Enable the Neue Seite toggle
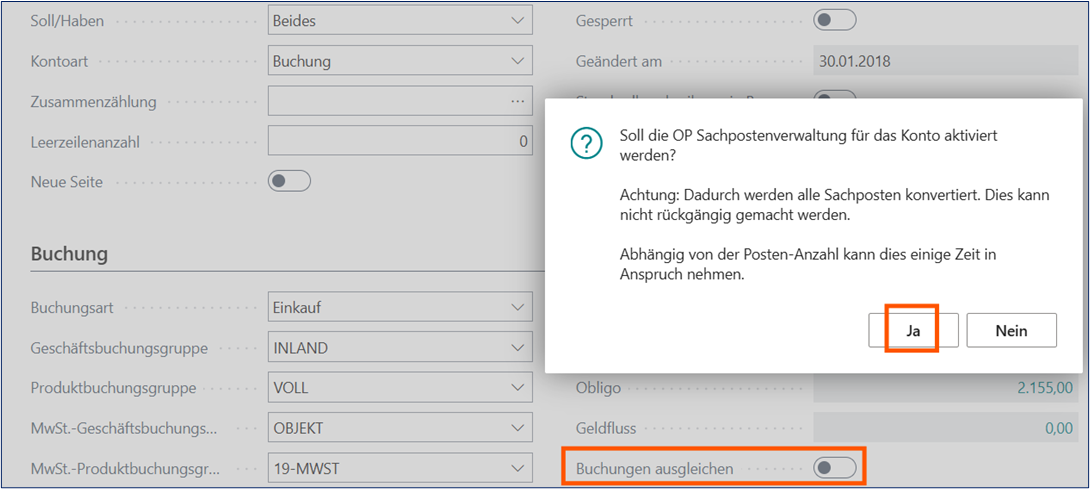 (289, 182)
